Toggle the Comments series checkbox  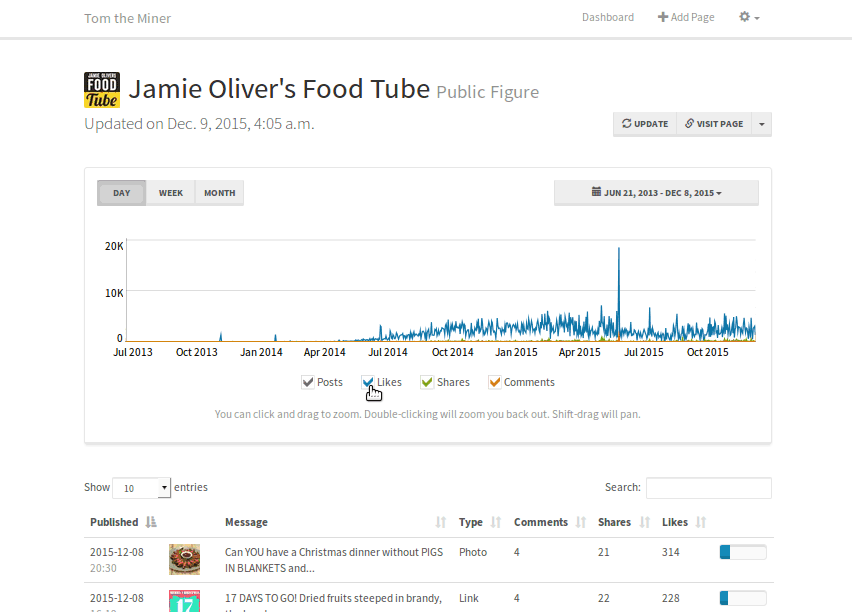tap(494, 383)
